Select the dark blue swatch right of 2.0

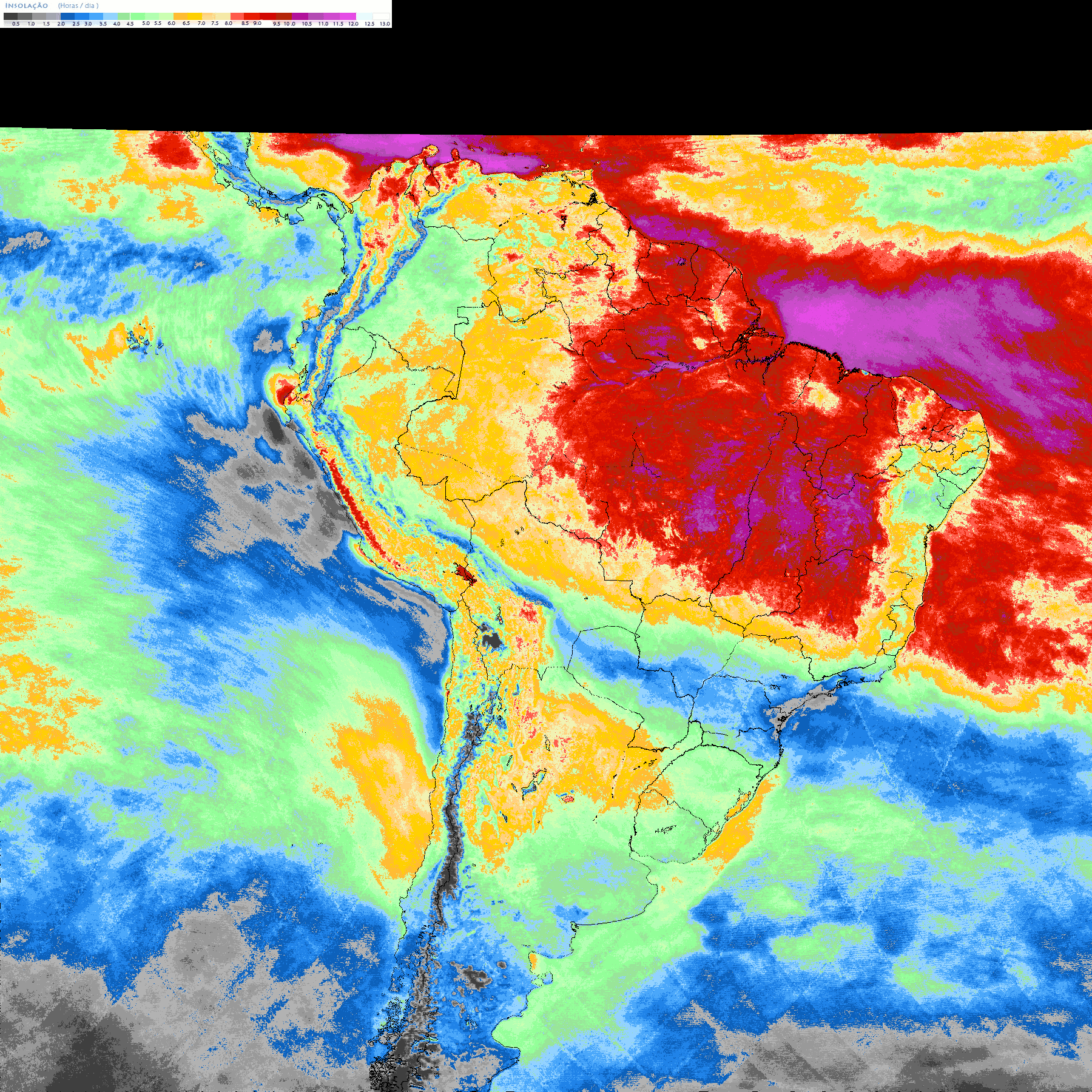click(67, 16)
